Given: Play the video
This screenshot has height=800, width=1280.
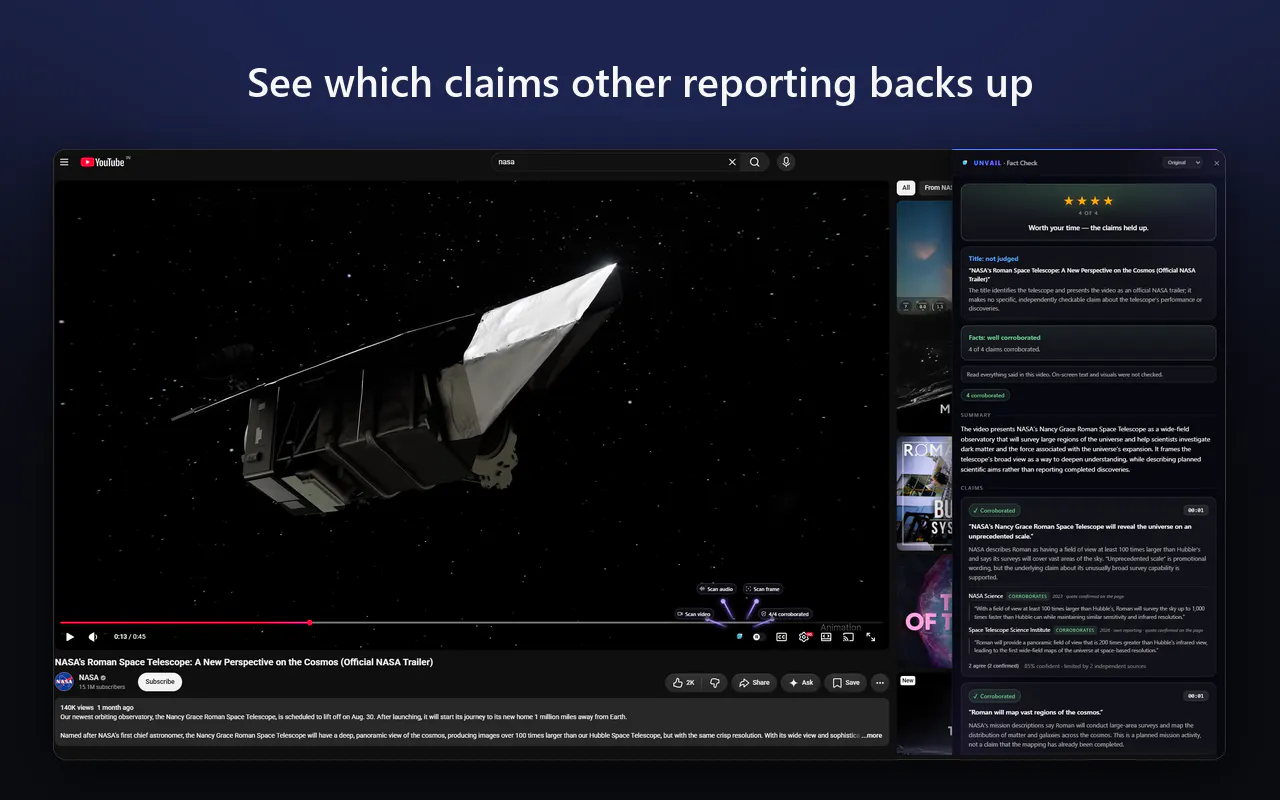Looking at the screenshot, I should pyautogui.click(x=70, y=636).
